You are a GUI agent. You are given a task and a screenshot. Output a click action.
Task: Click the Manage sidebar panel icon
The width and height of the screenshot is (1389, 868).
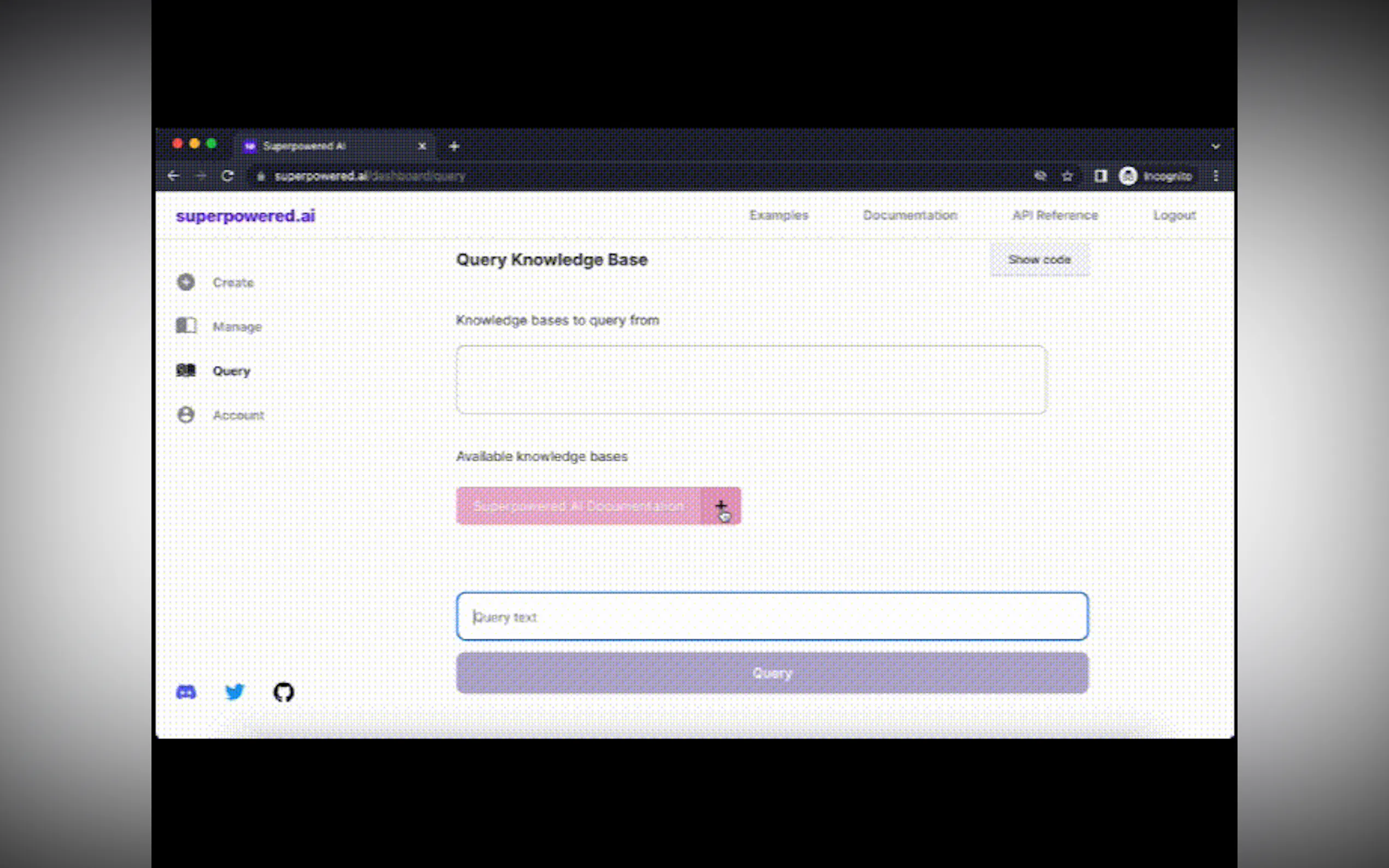(185, 326)
